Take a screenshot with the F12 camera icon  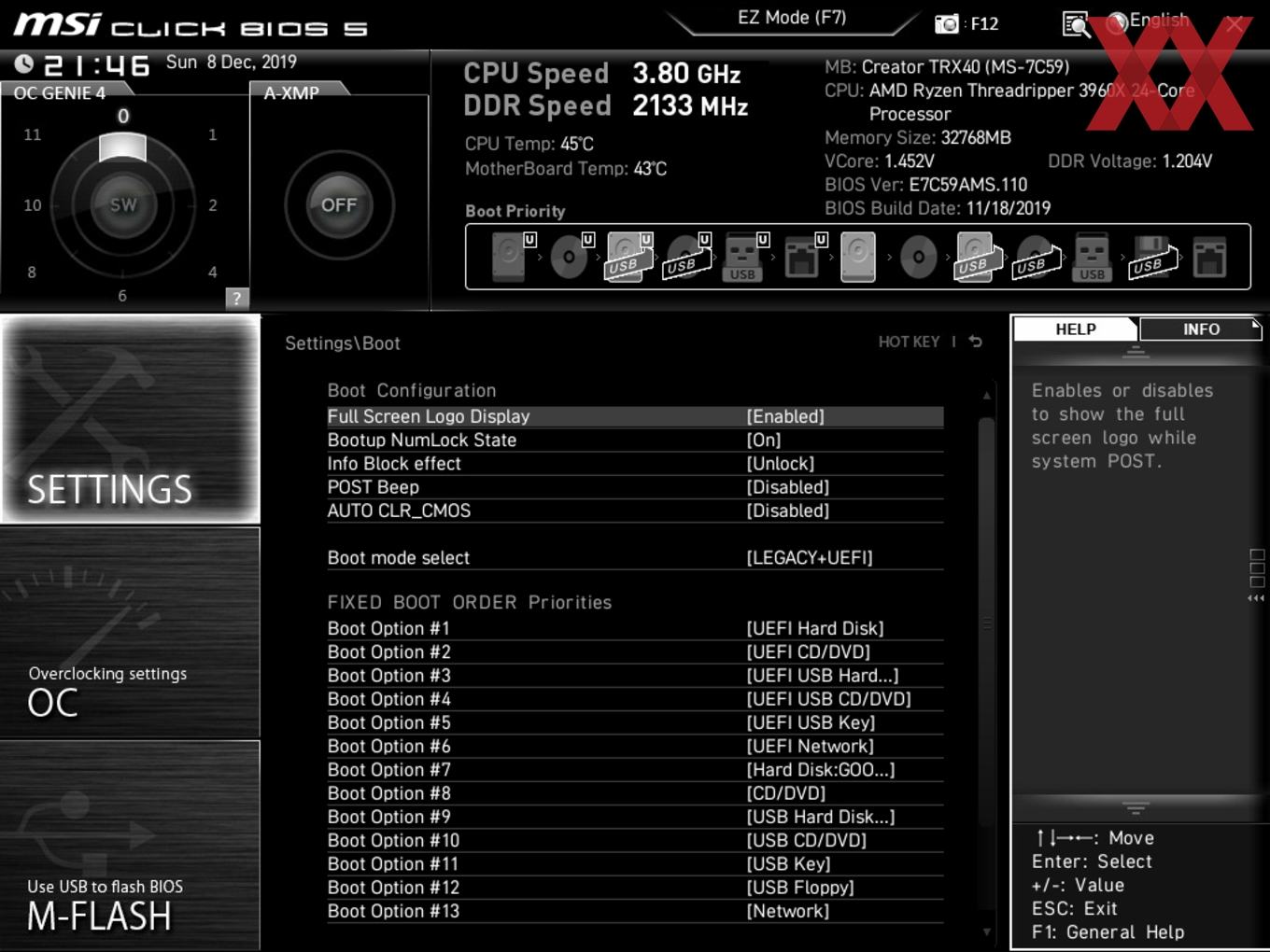tap(947, 23)
